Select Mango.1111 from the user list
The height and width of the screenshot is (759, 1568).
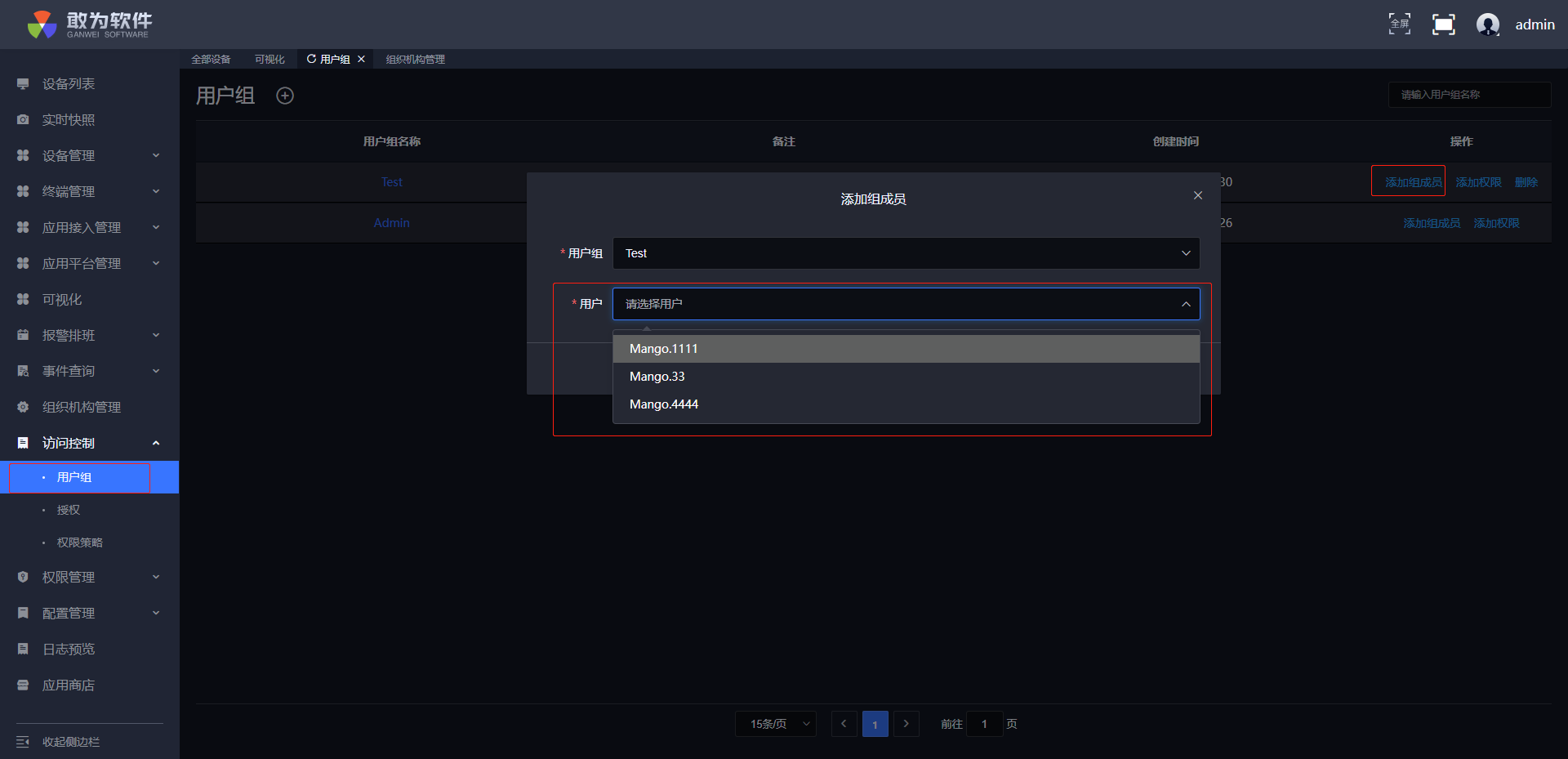click(x=906, y=349)
